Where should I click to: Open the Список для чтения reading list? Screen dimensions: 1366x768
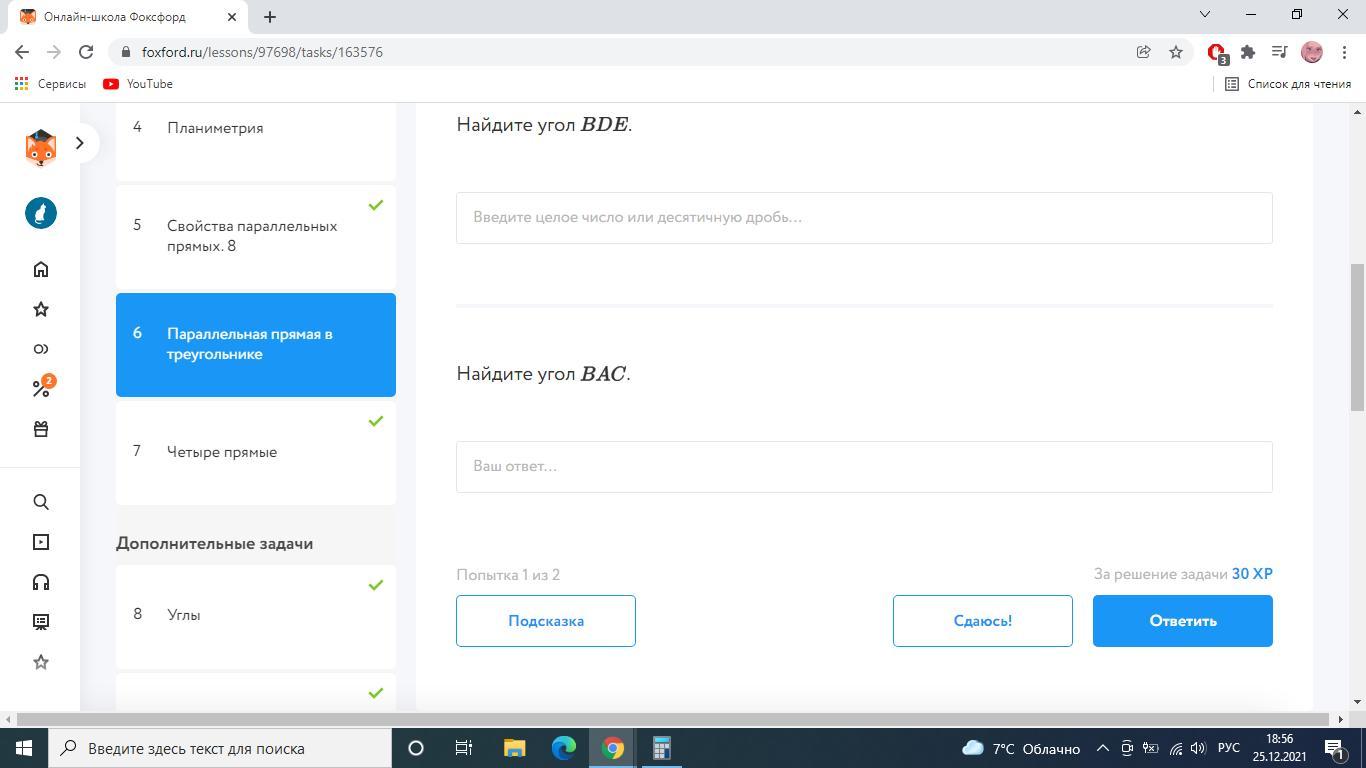click(1288, 84)
